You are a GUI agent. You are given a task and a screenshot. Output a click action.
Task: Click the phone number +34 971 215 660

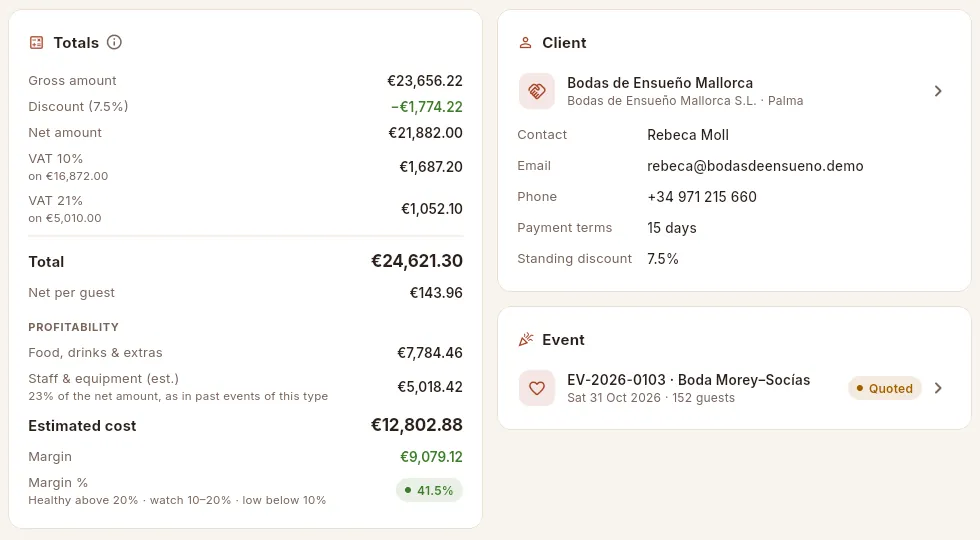pos(702,197)
